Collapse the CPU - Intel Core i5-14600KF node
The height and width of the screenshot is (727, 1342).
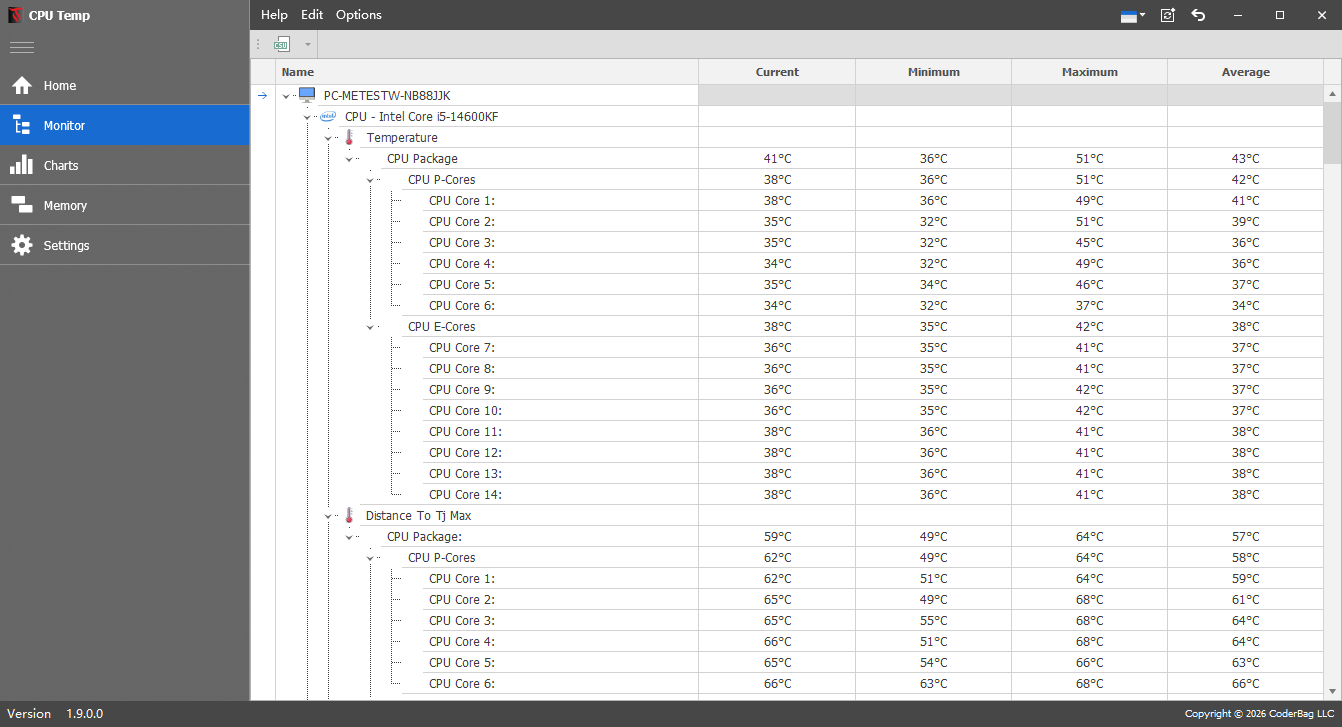(x=307, y=117)
